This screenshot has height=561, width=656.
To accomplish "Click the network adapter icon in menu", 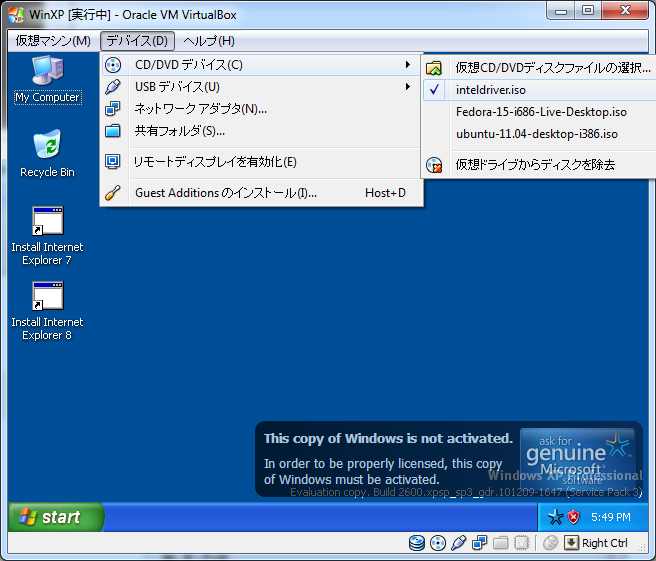I will (113, 109).
